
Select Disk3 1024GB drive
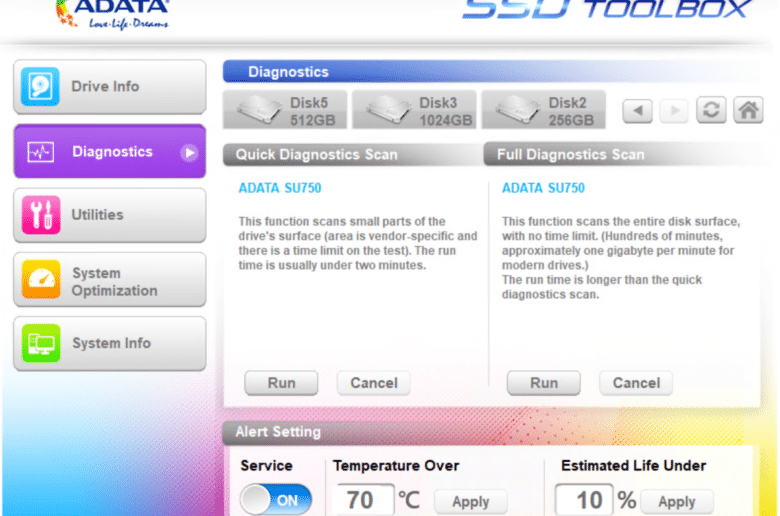tap(414, 110)
